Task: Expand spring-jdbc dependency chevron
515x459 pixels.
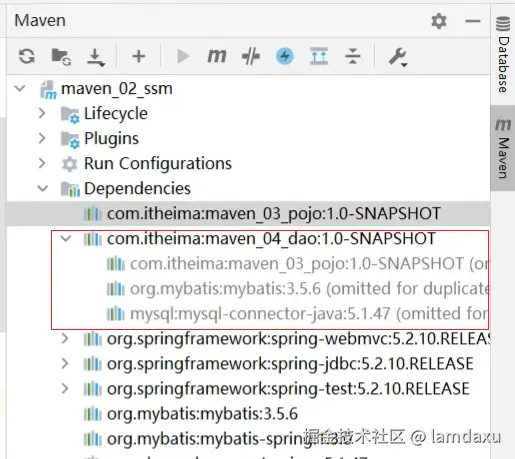Action: coord(65,364)
